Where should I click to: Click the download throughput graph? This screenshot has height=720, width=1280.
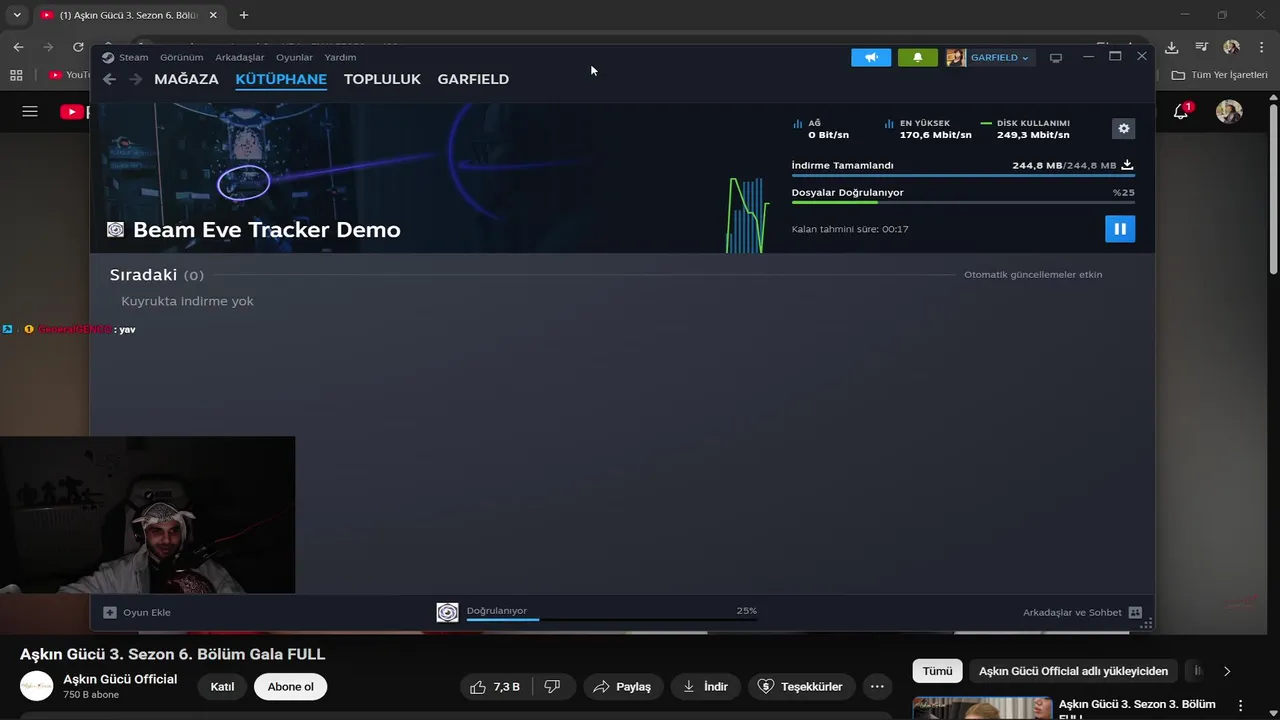[x=747, y=213]
